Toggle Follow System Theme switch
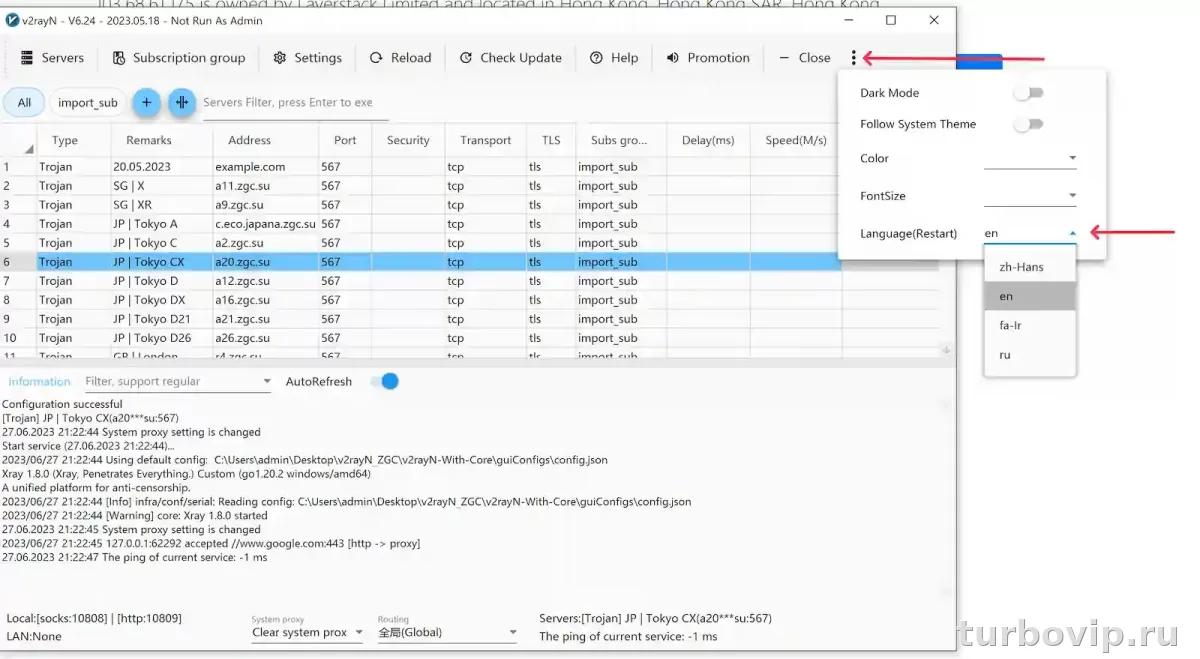 (x=1028, y=124)
